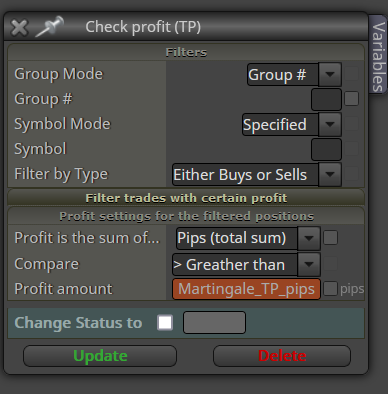The height and width of the screenshot is (394, 388).
Task: Tick the checkbox beside Group # field
Action: coord(351,99)
